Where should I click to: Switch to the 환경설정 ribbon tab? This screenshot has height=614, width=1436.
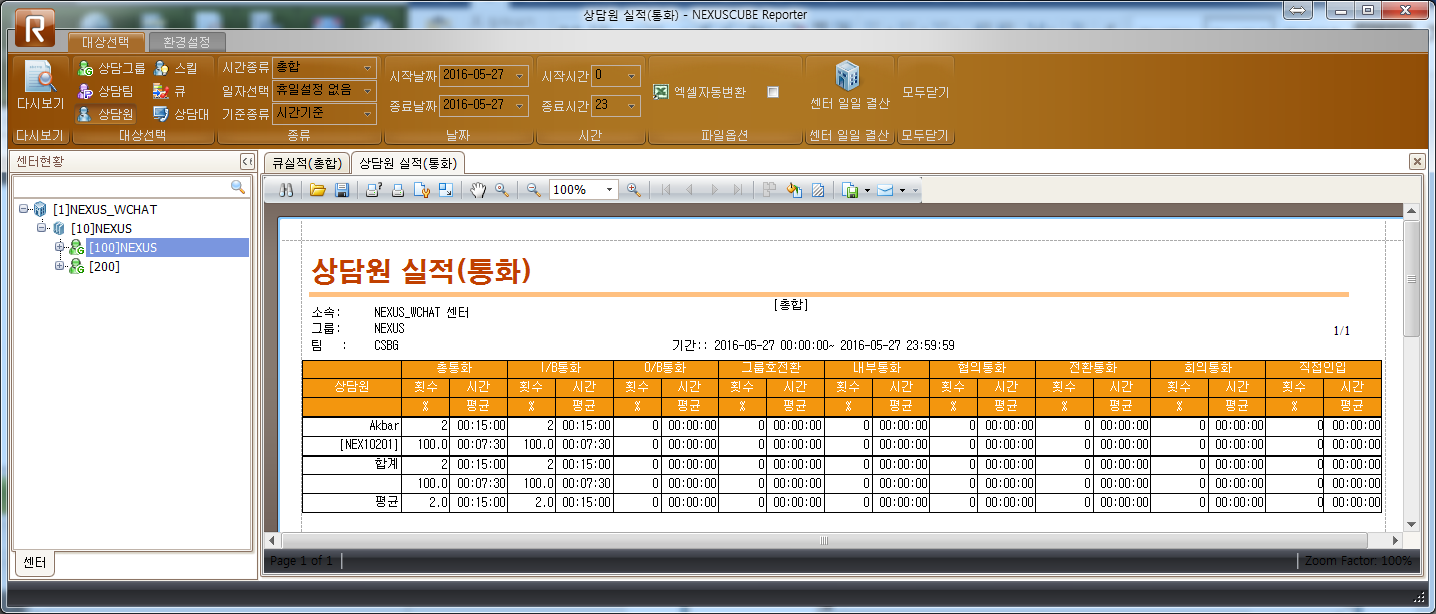[187, 42]
